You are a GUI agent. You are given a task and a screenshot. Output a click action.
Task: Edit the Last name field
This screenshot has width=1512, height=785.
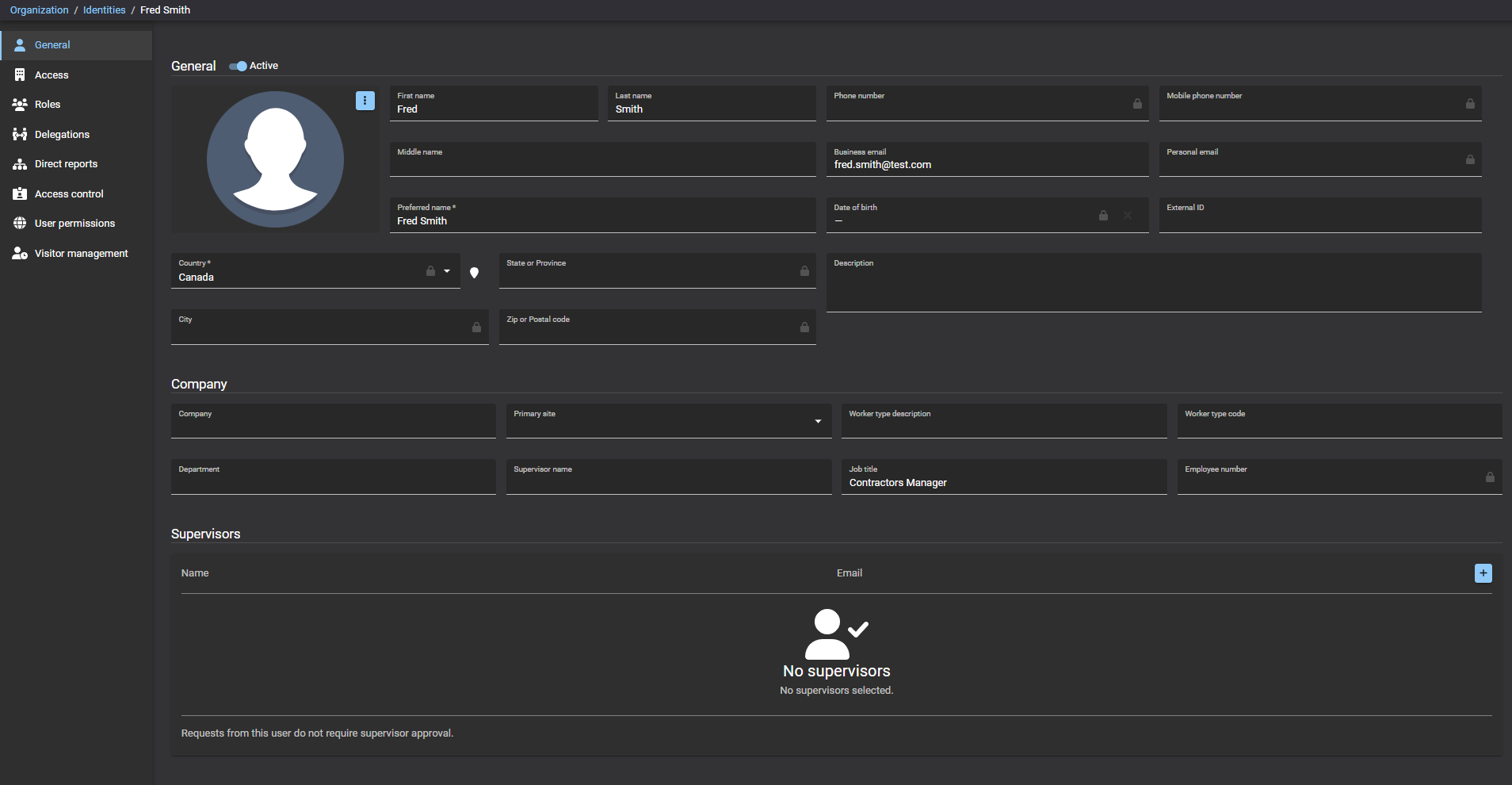(x=712, y=104)
